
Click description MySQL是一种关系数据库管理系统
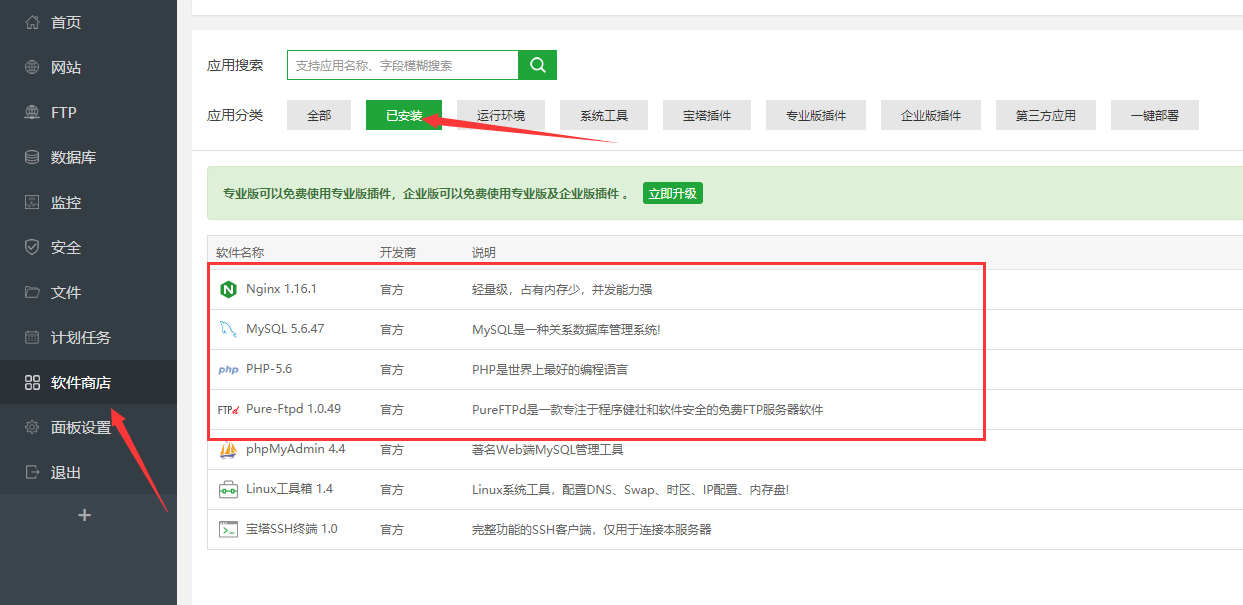pyautogui.click(x=566, y=329)
